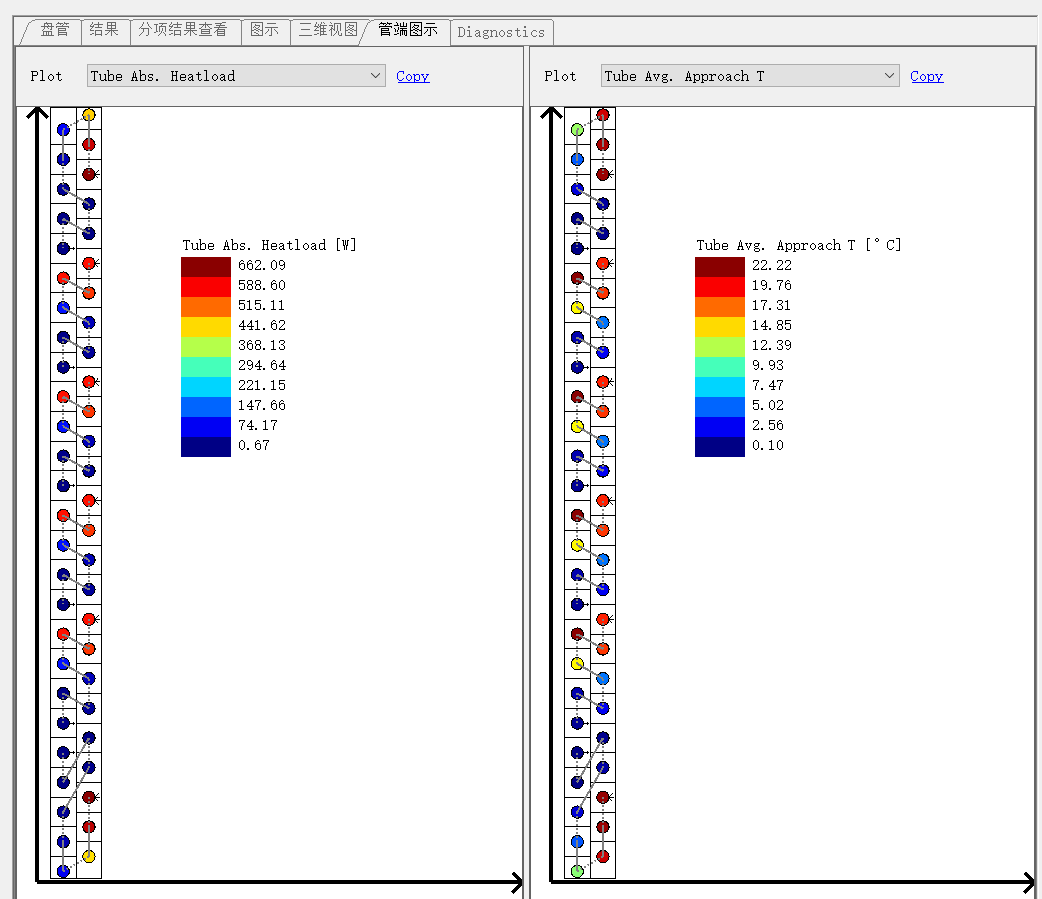Click the 7.47 cyan approach swatch
The width and height of the screenshot is (1042, 899).
(720, 386)
